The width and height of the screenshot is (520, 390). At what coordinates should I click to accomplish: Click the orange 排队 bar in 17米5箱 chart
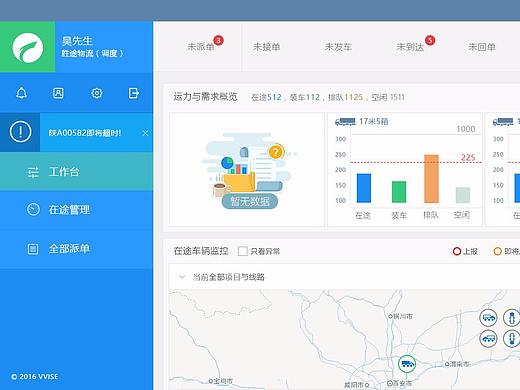coord(431,178)
